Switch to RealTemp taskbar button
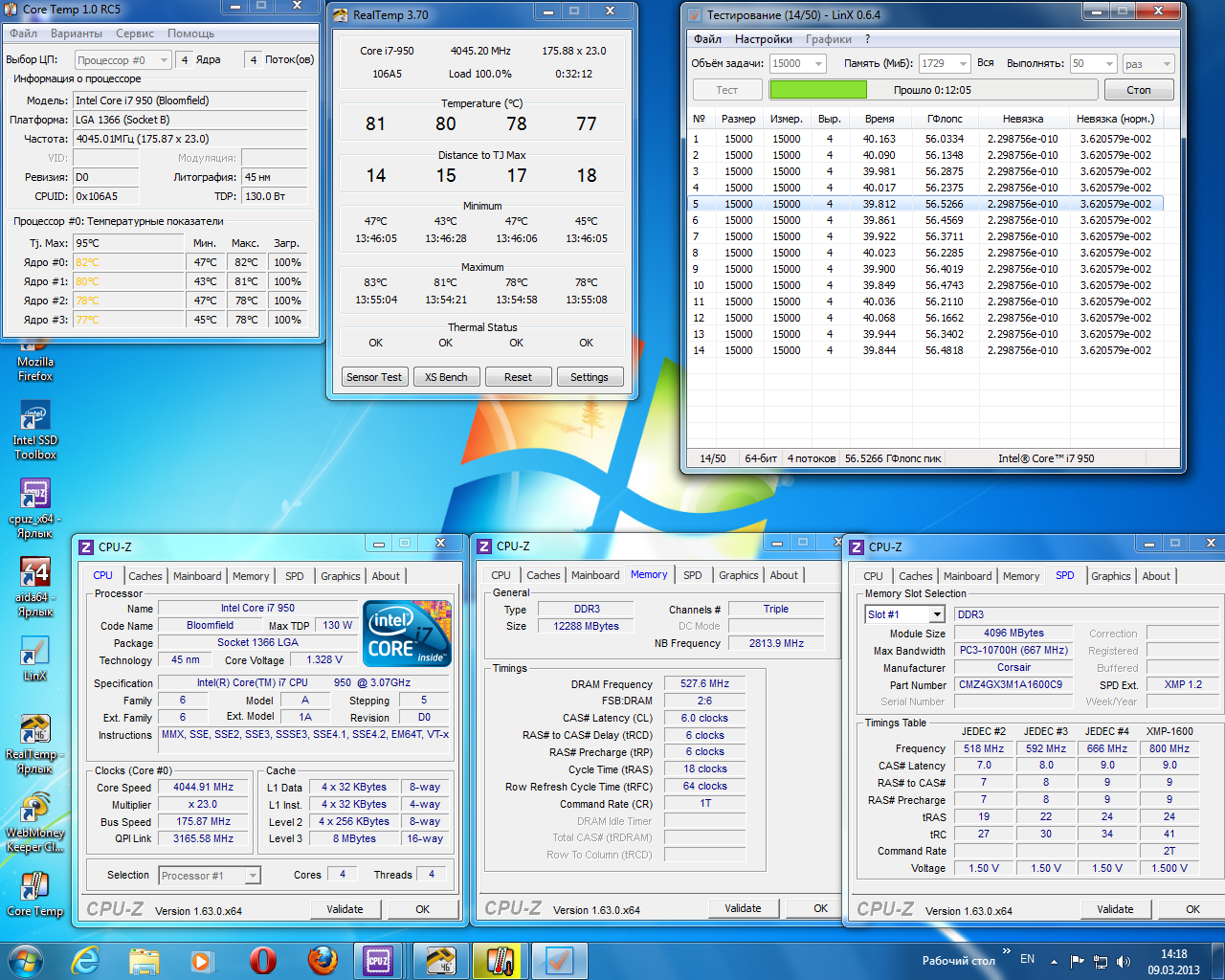This screenshot has height=980, width=1225. click(x=439, y=960)
